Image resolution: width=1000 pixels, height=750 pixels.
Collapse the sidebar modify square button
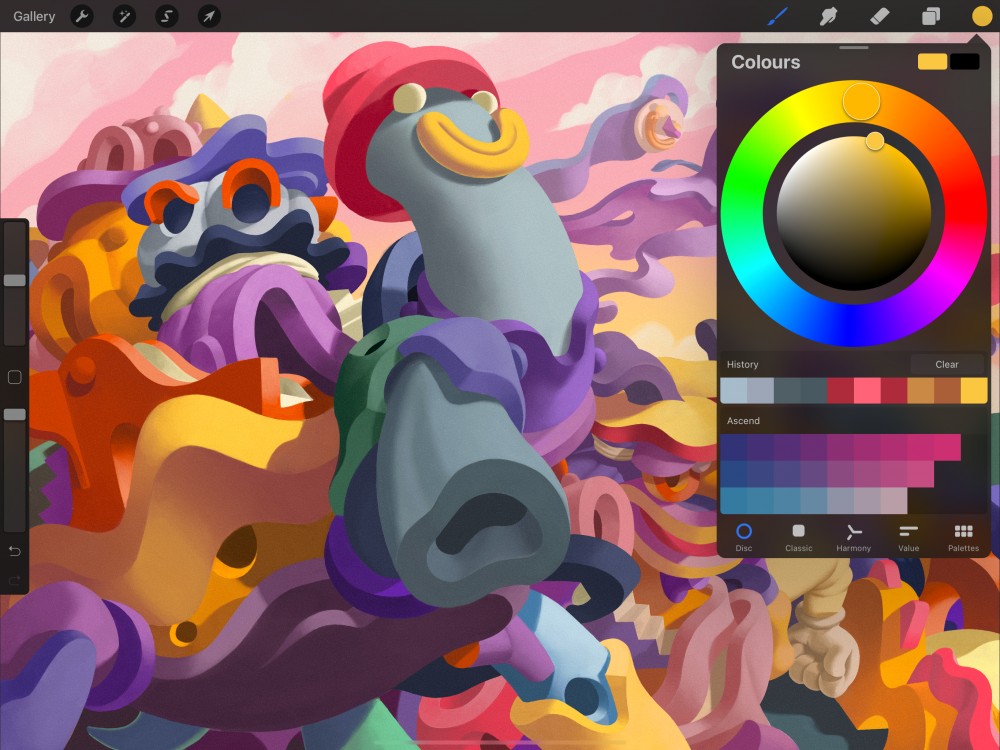[x=14, y=377]
